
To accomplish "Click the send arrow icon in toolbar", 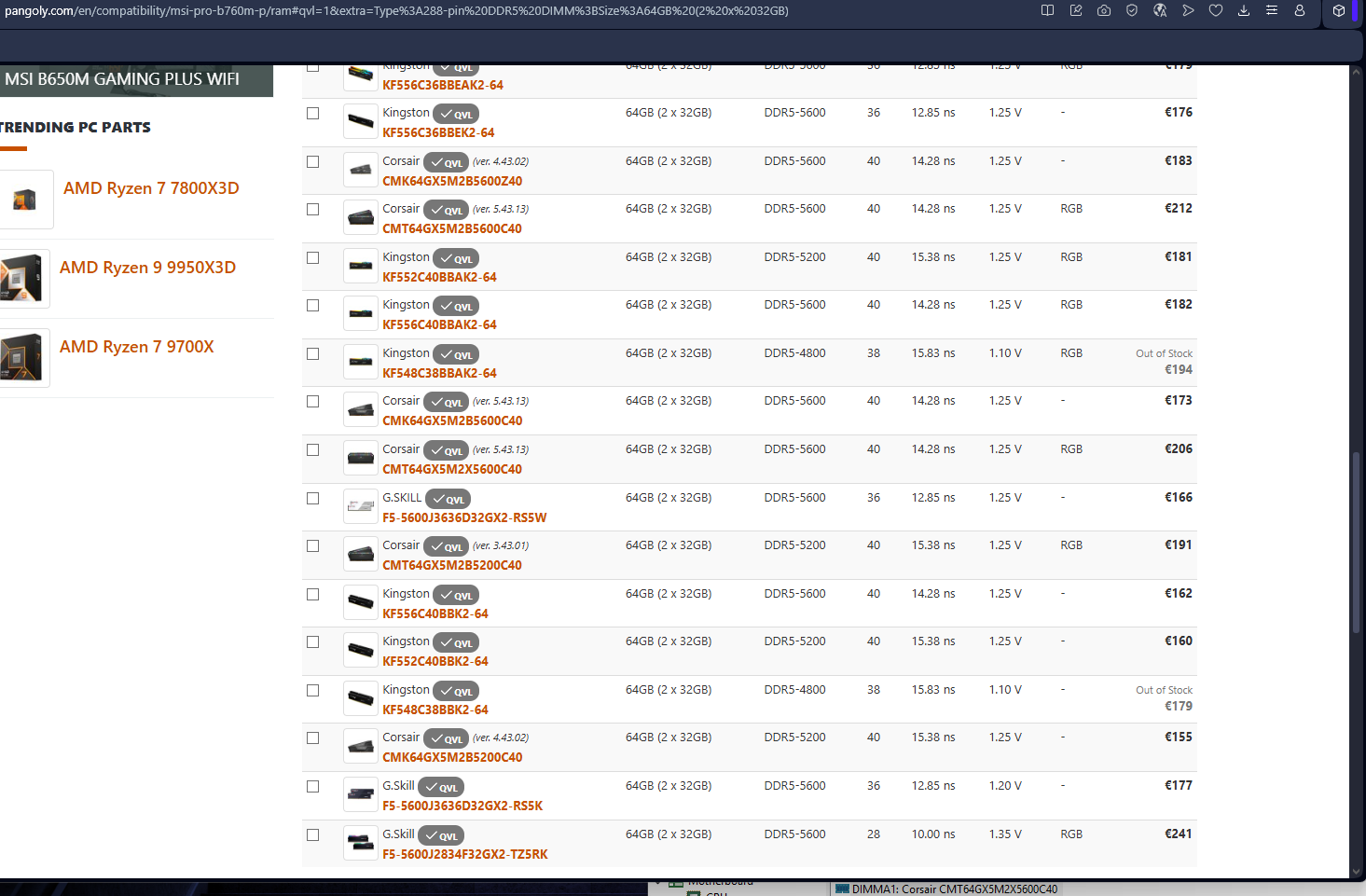I will tap(1188, 10).
